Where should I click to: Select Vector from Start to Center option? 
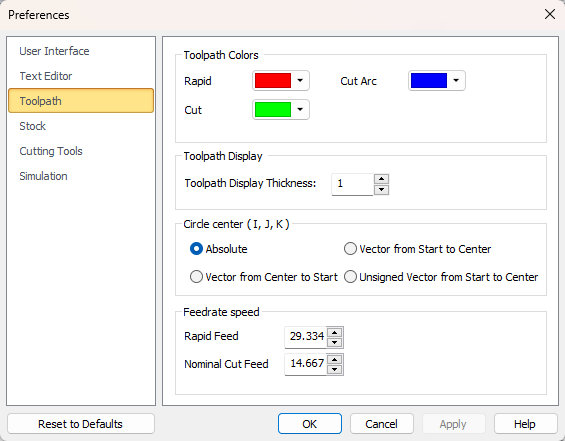point(417,249)
